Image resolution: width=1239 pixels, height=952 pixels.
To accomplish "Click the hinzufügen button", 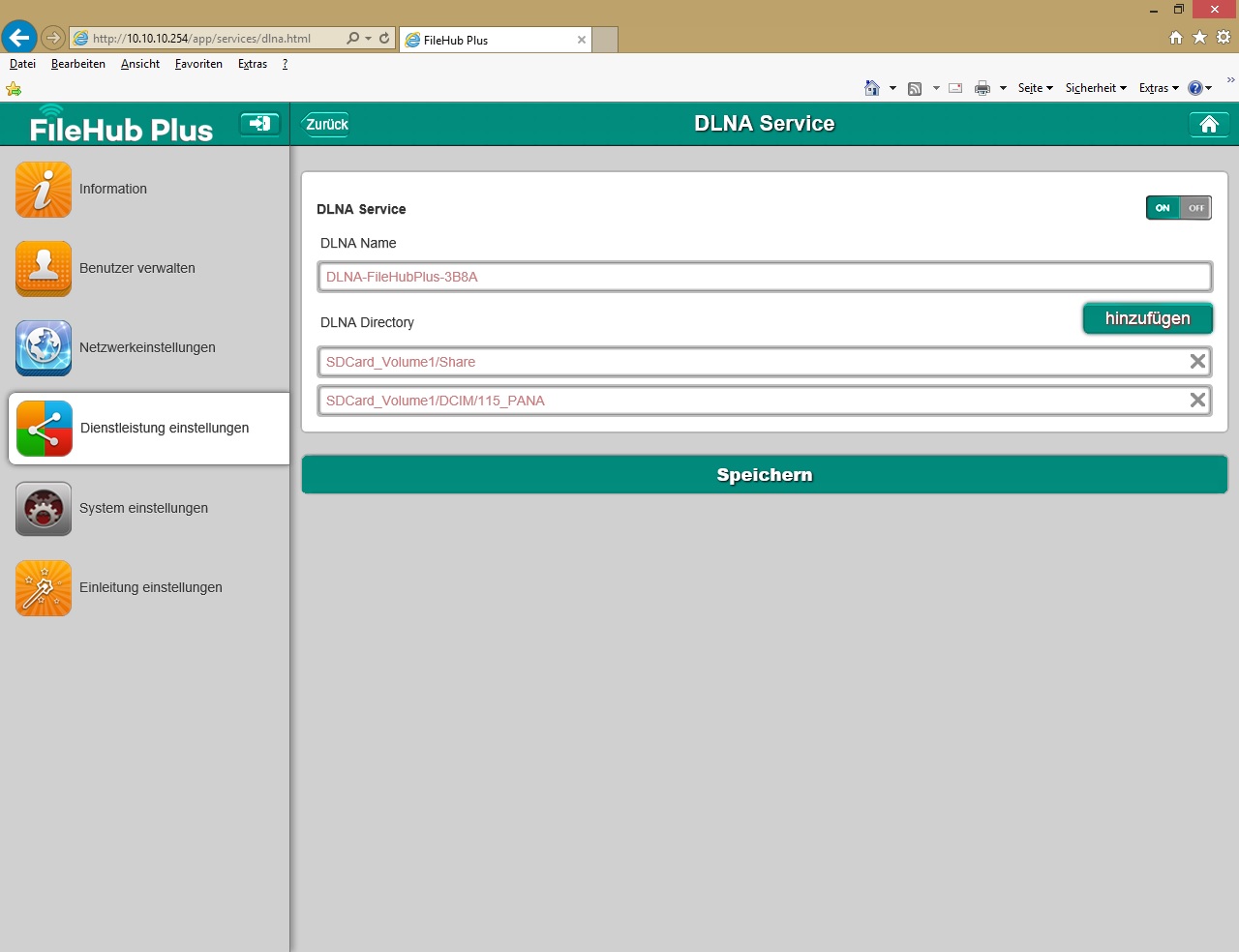I will coord(1147,318).
